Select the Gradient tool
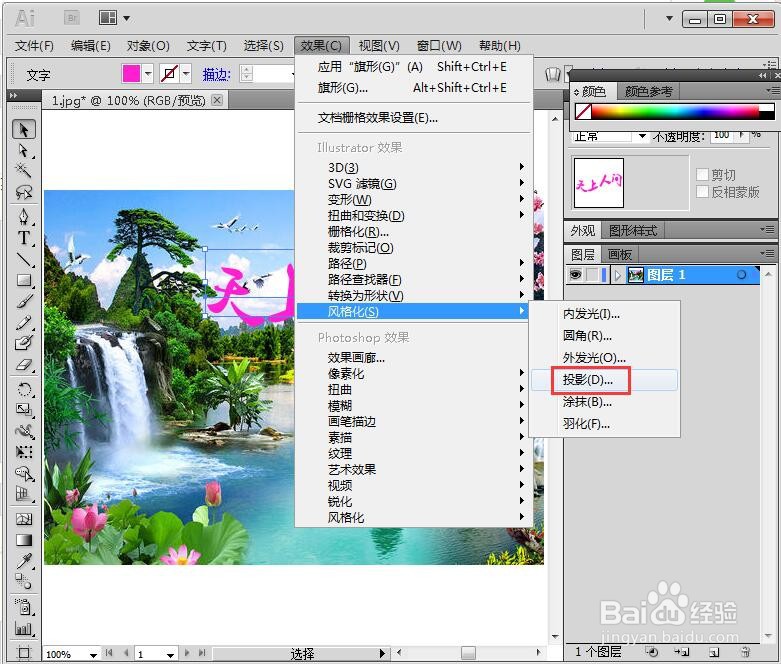 [x=23, y=540]
